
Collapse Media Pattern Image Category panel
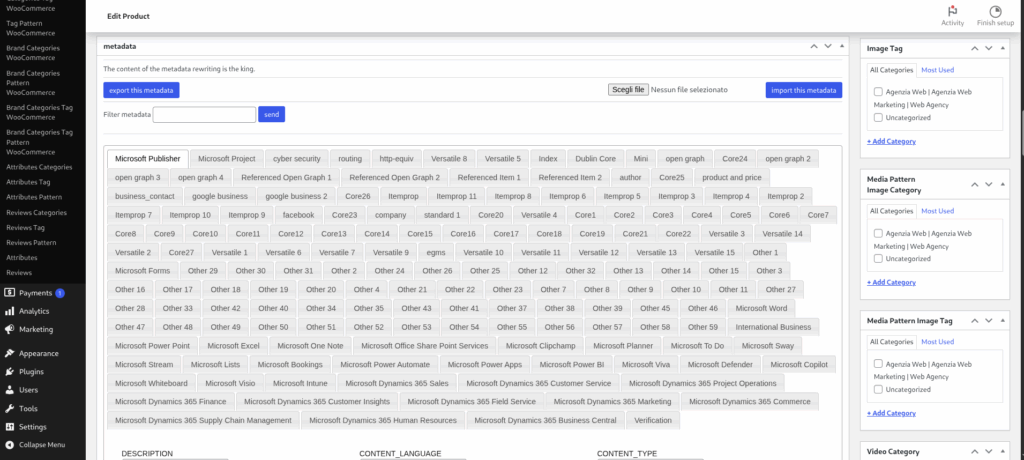pos(1002,184)
